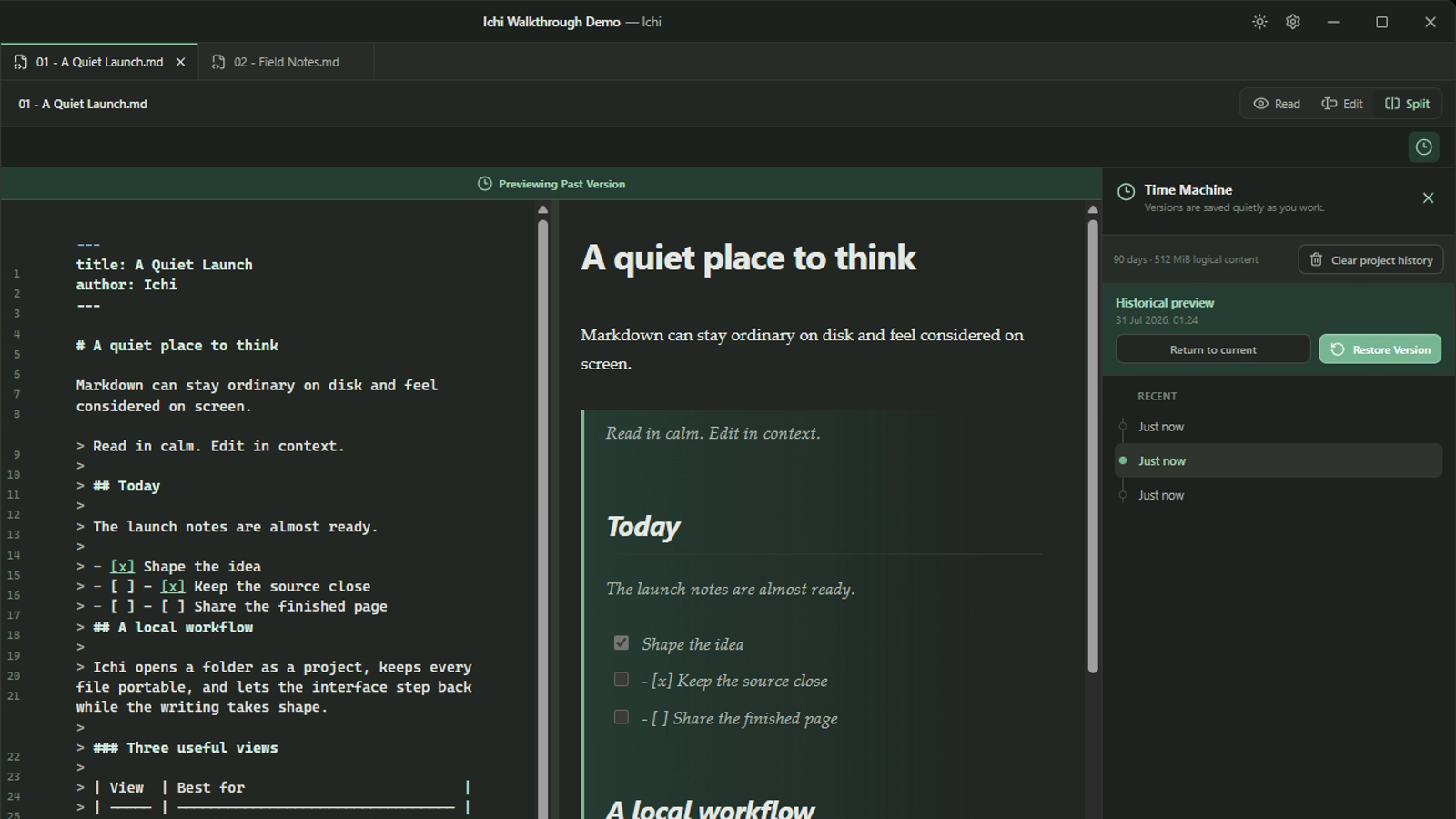Click the scroll-up arrow of the source editor
1456x819 pixels.
543,209
